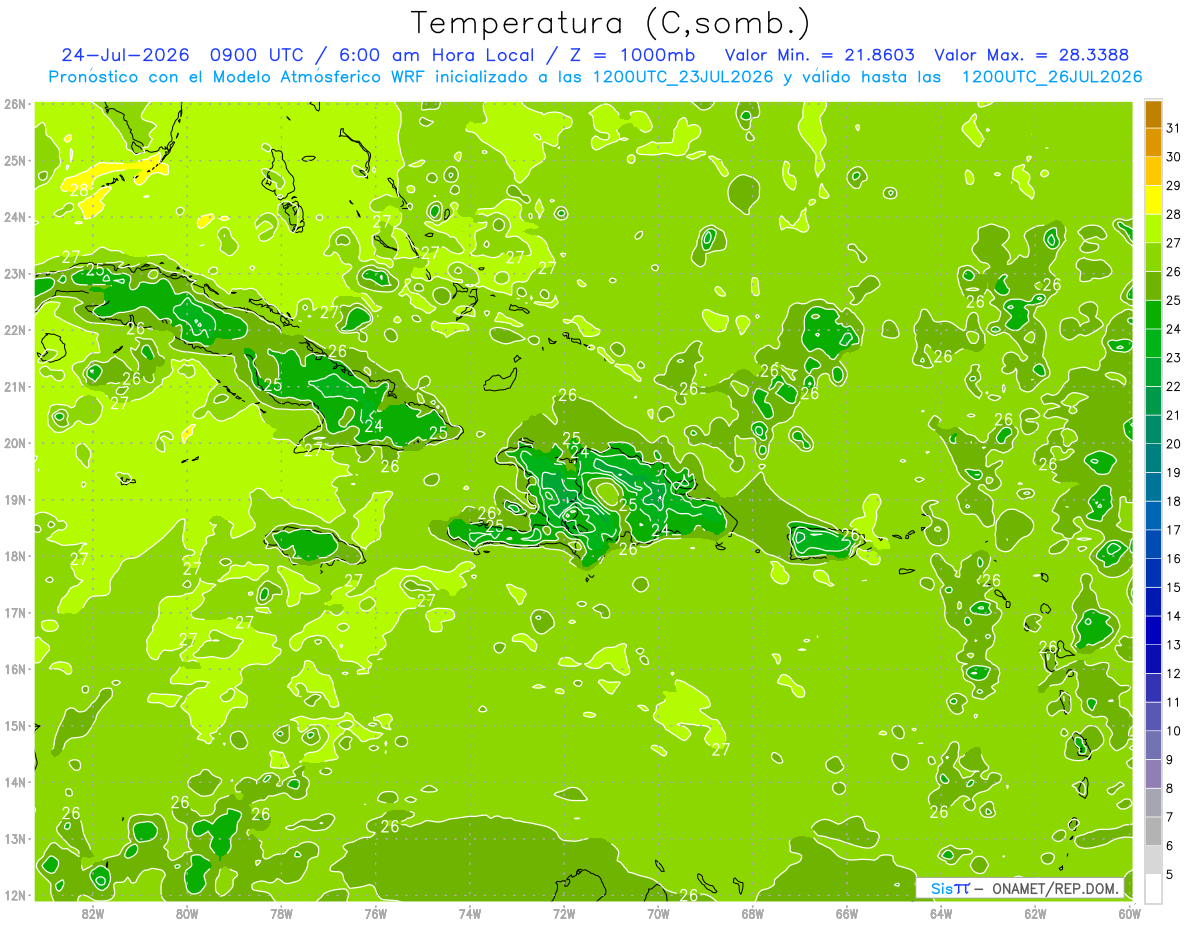Click the teal legend swatch between 19 and 20
The width and height of the screenshot is (1200, 927).
click(1153, 458)
